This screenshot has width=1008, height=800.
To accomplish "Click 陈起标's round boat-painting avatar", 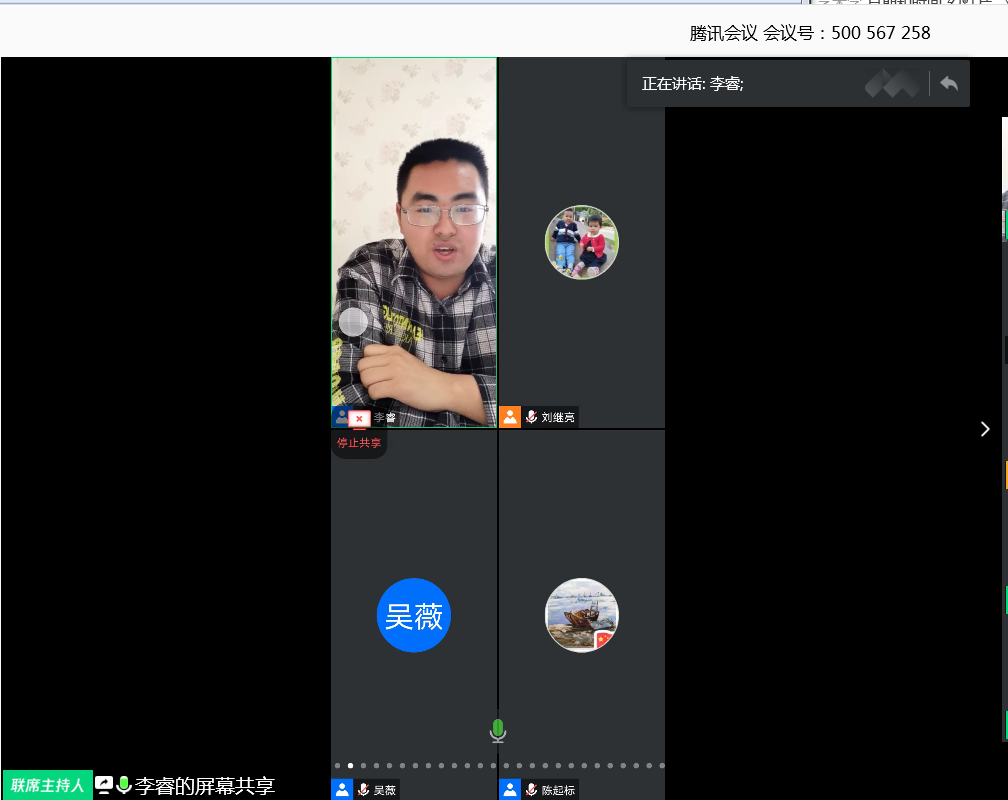I will (x=582, y=615).
